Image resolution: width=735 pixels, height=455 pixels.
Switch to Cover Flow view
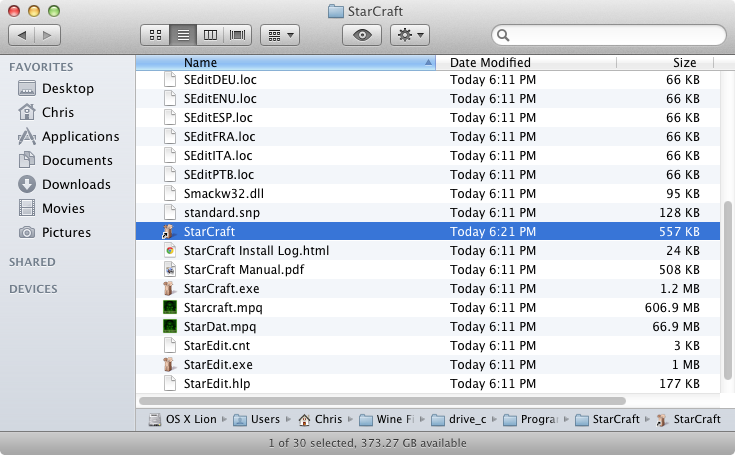click(x=238, y=35)
